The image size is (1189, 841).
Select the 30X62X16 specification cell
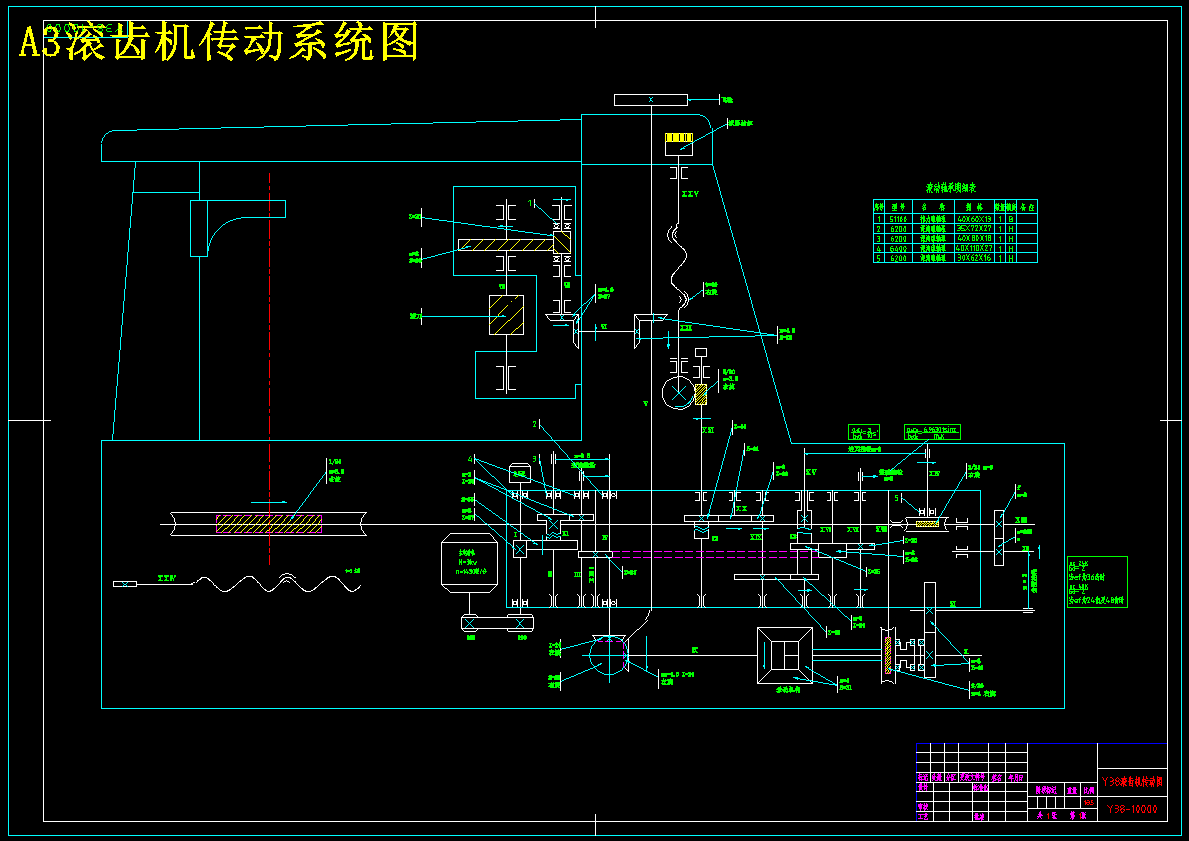click(974, 258)
